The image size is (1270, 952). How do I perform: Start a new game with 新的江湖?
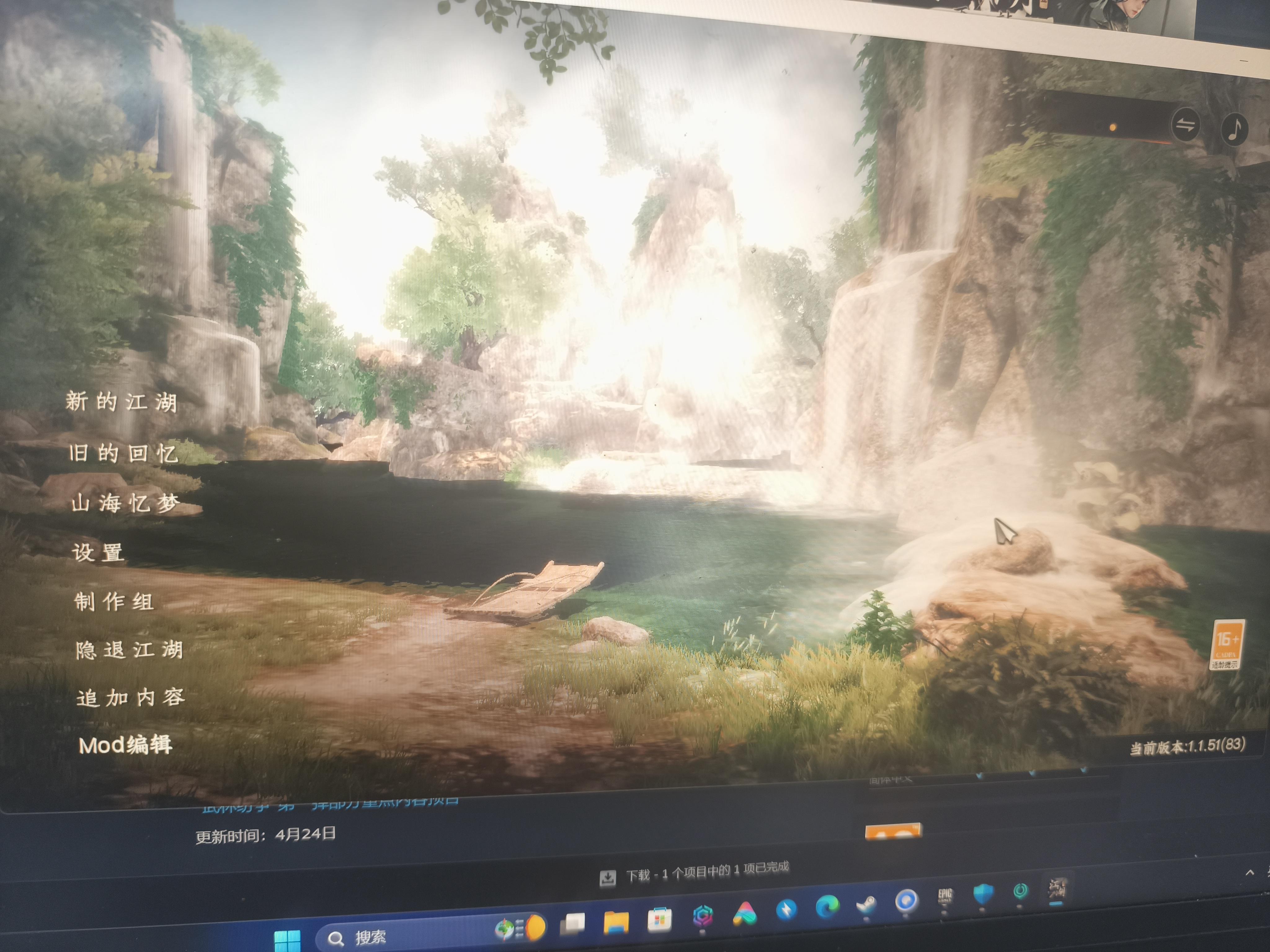point(121,402)
